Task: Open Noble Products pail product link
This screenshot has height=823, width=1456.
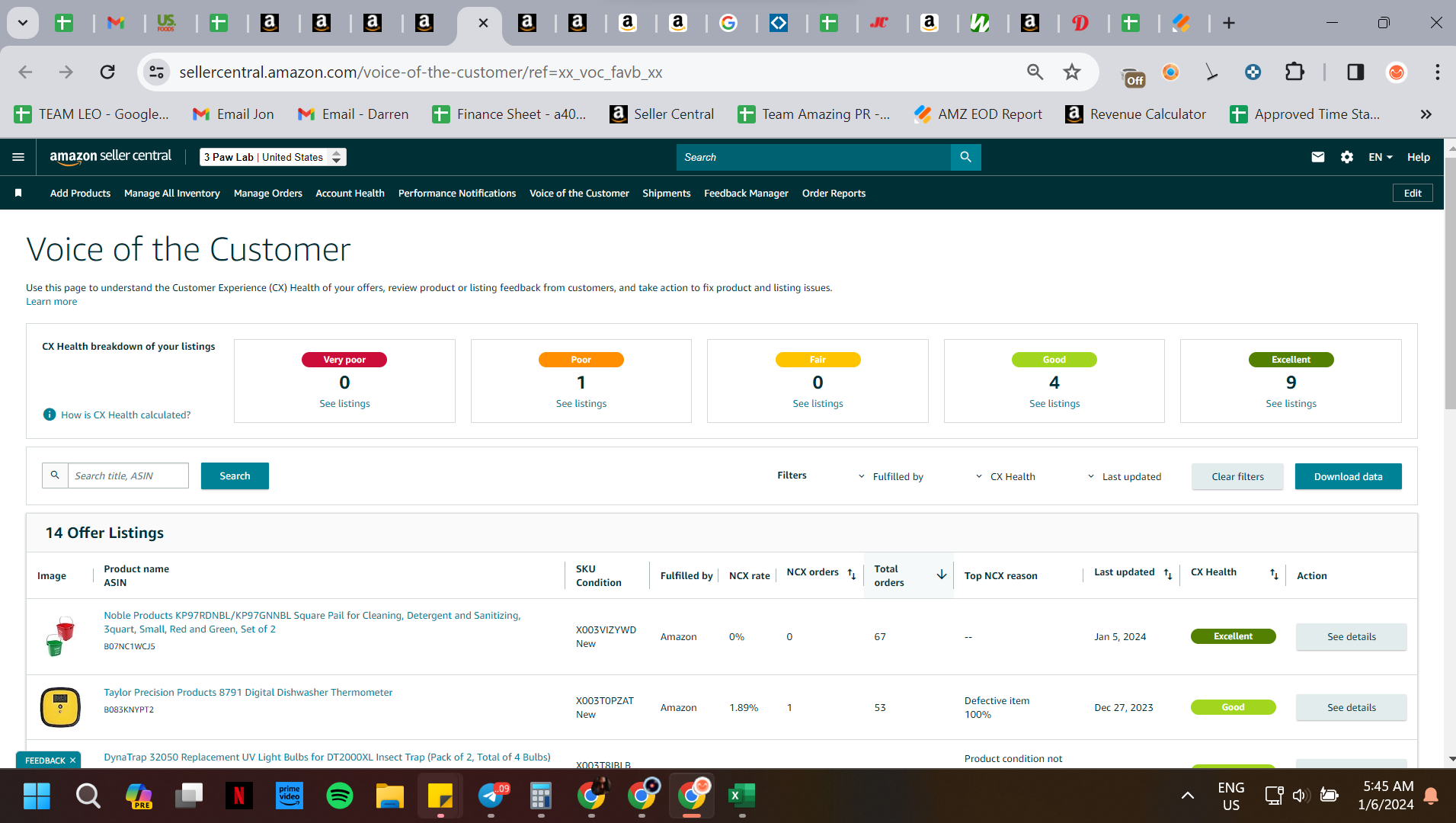Action: click(x=312, y=623)
